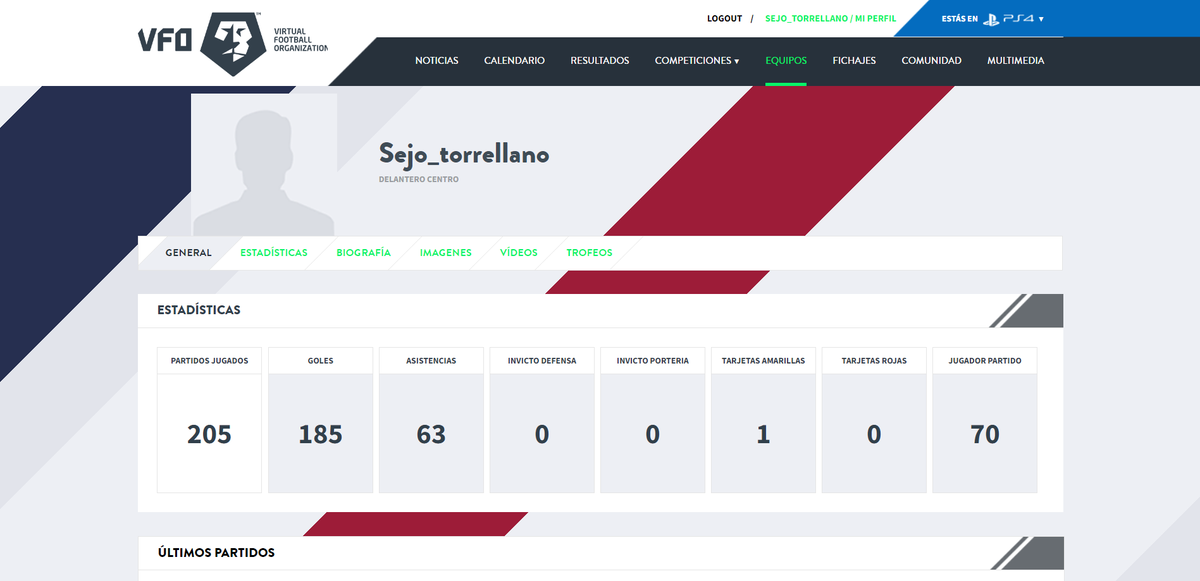Click the TARJETAS AMARILLAS value 1
Viewport: 1200px width, 581px height.
click(x=763, y=434)
